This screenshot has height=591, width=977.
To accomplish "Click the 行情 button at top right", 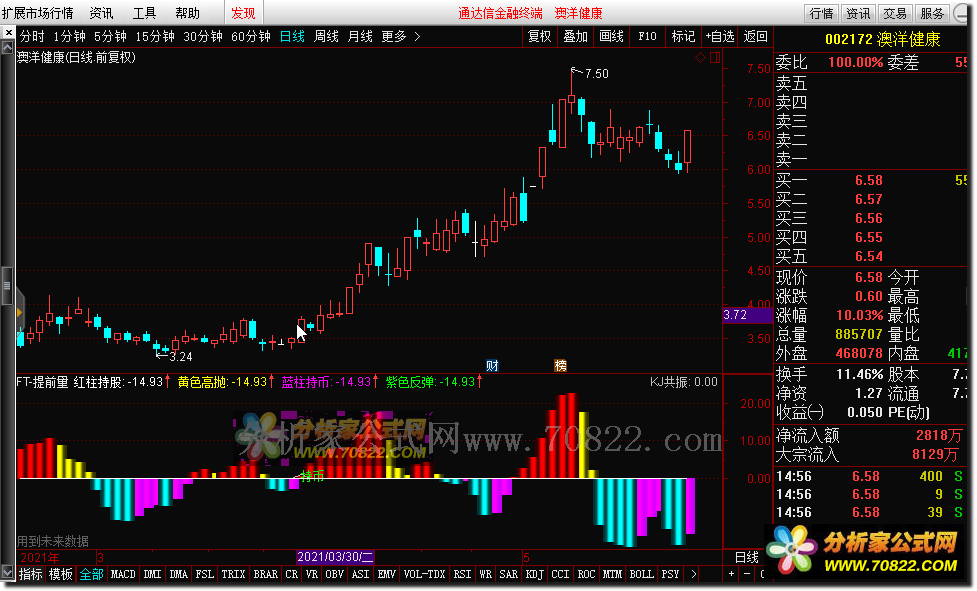I will [x=821, y=13].
